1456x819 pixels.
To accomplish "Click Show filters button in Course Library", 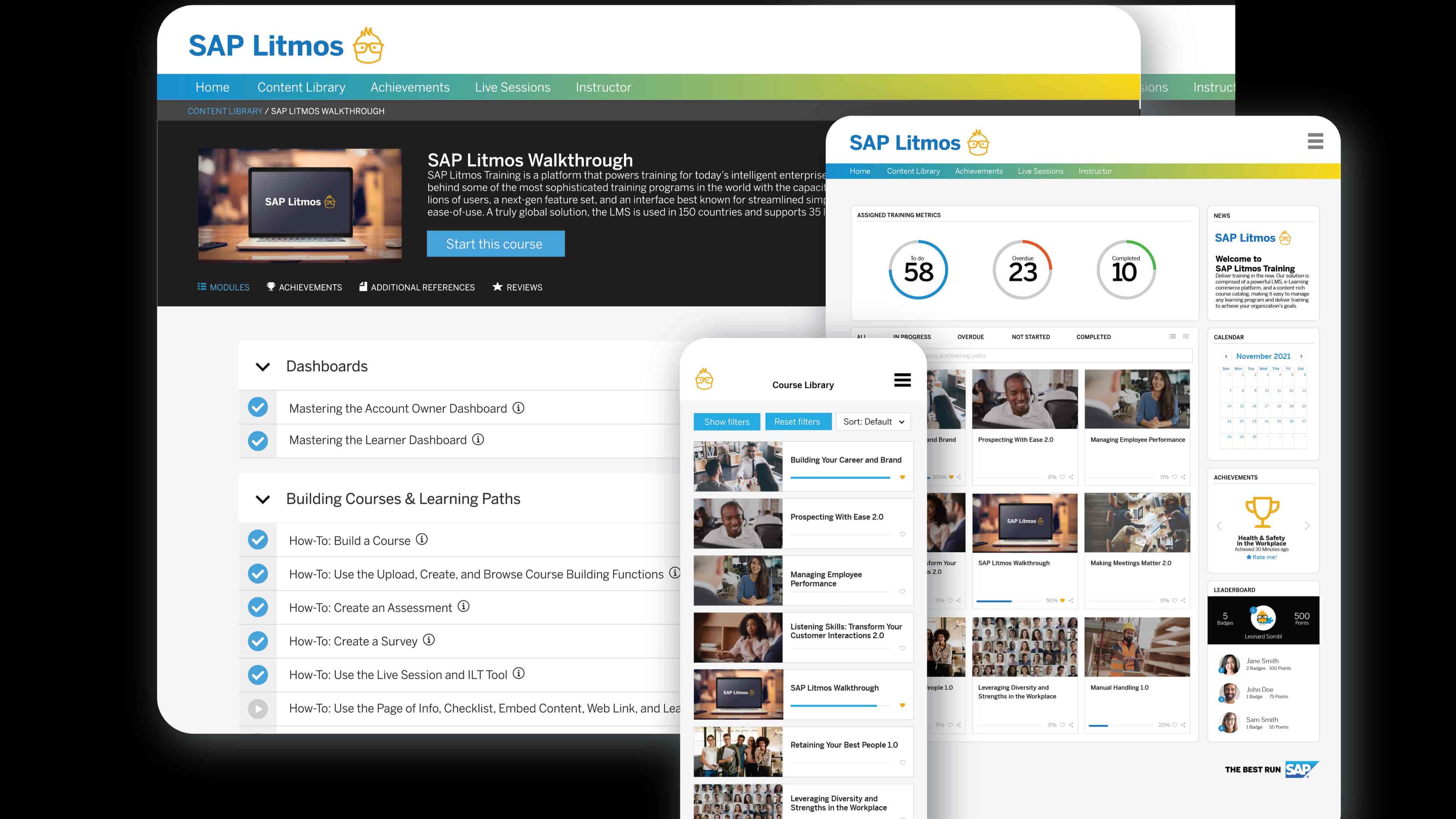I will [x=727, y=421].
